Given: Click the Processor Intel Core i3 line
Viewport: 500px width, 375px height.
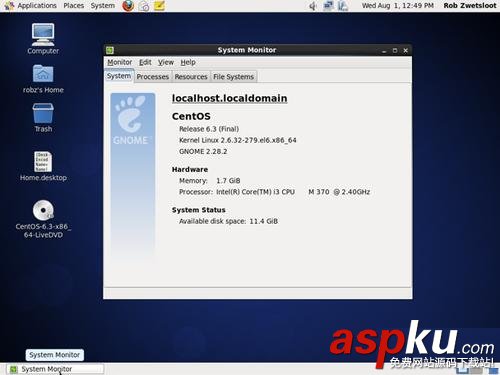Looking at the screenshot, I should click(275, 192).
